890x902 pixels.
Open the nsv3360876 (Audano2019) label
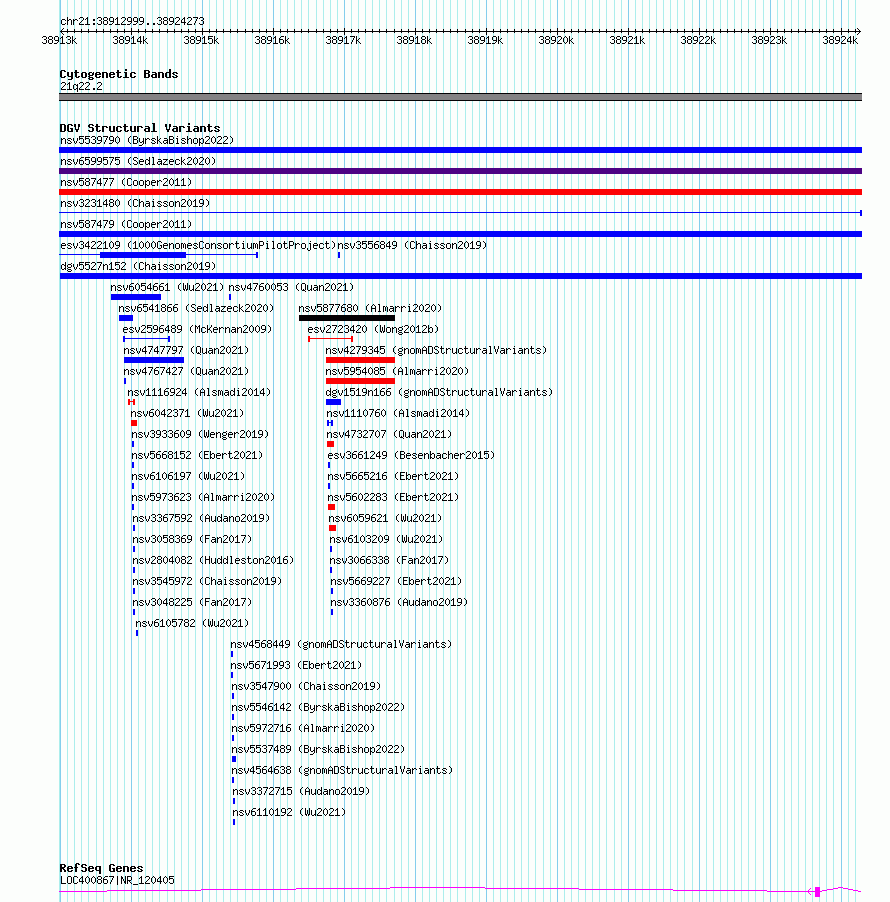click(399, 602)
